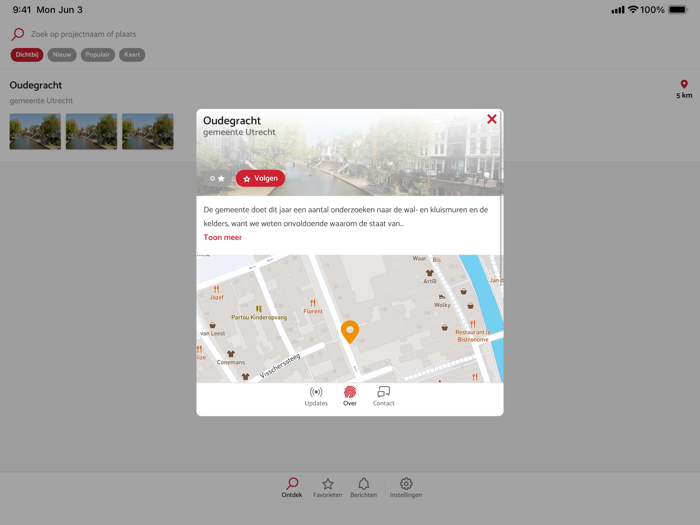Switch to Ontdek bottom tab

[x=292, y=488]
